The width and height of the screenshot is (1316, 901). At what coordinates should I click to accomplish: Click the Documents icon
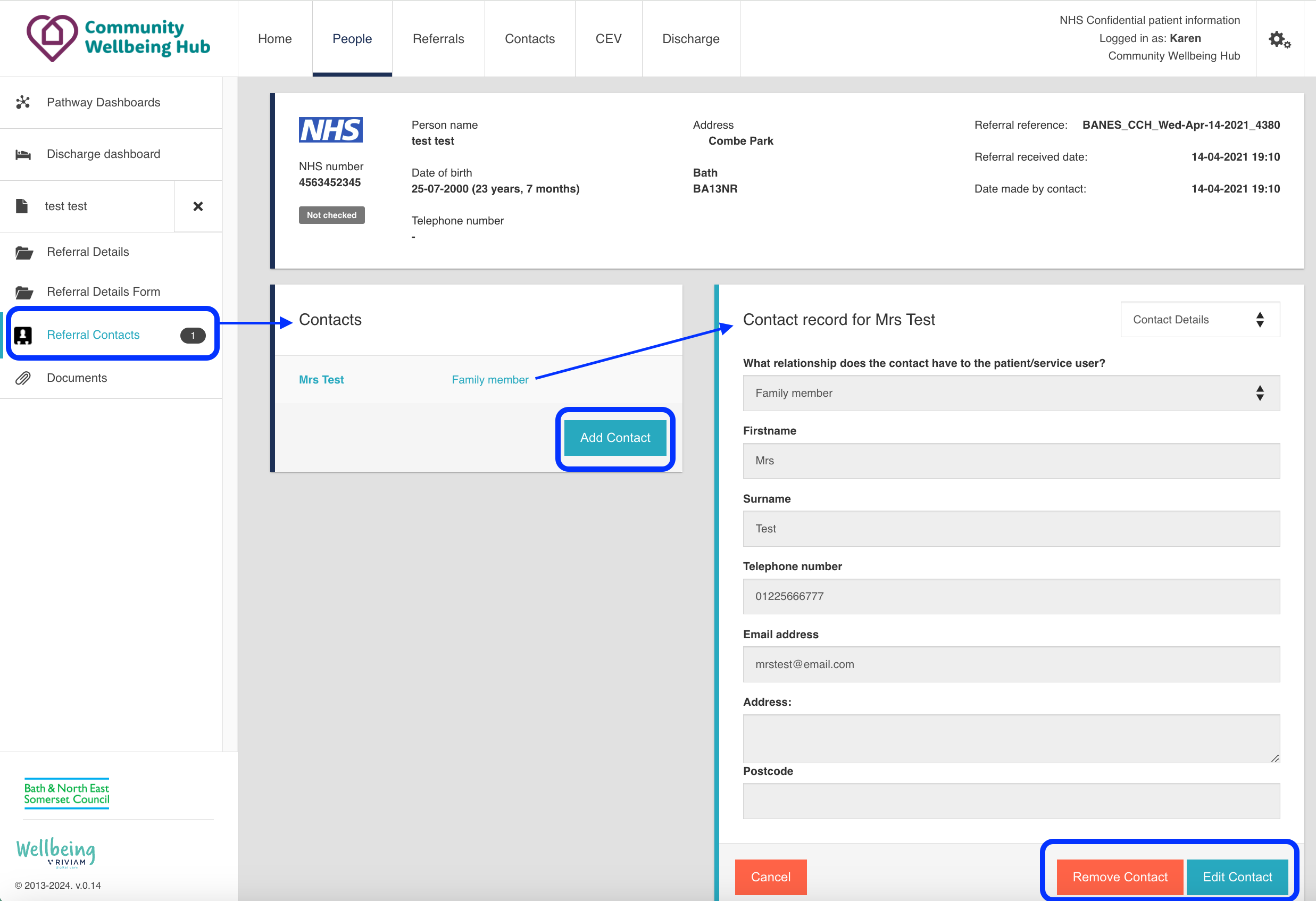[25, 378]
